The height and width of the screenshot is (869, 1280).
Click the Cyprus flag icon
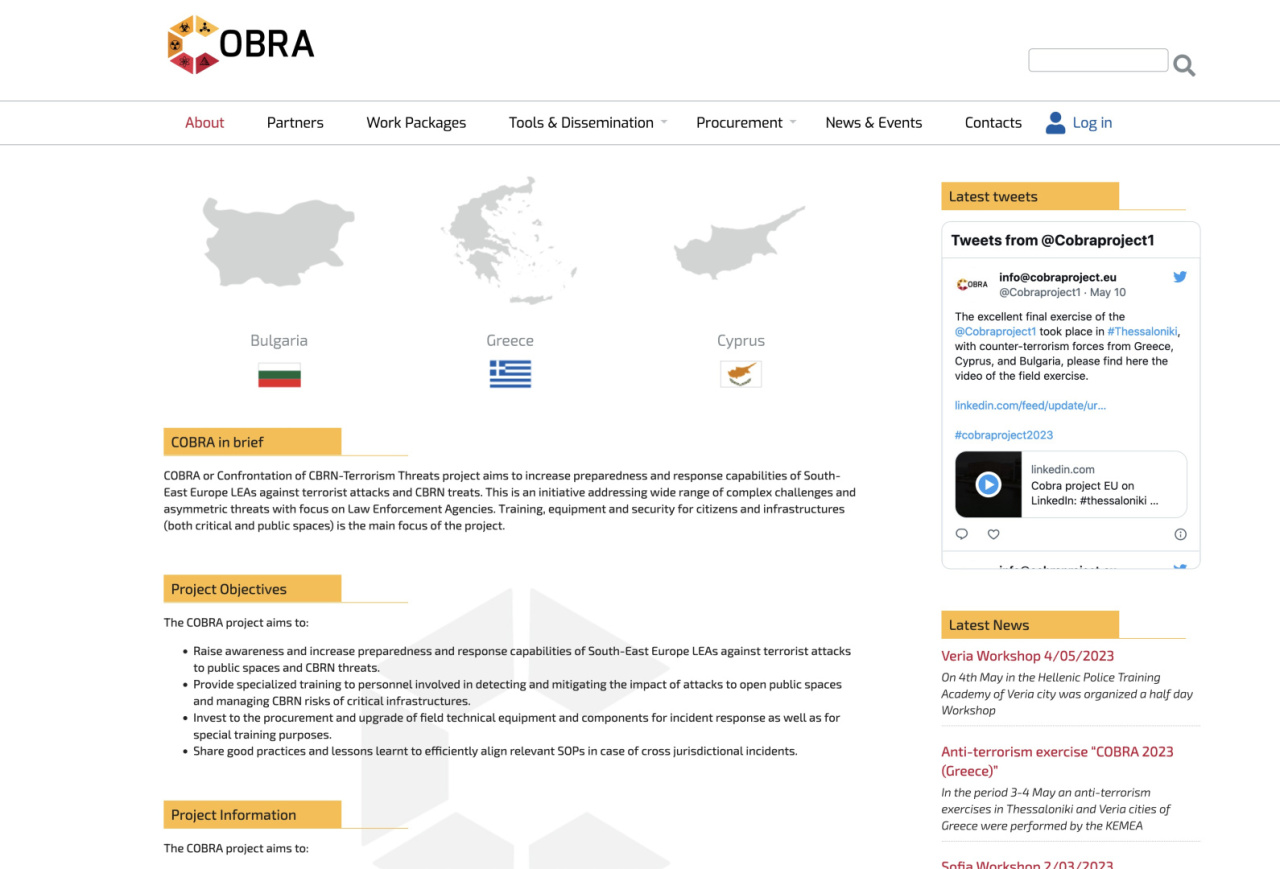pyautogui.click(x=741, y=375)
